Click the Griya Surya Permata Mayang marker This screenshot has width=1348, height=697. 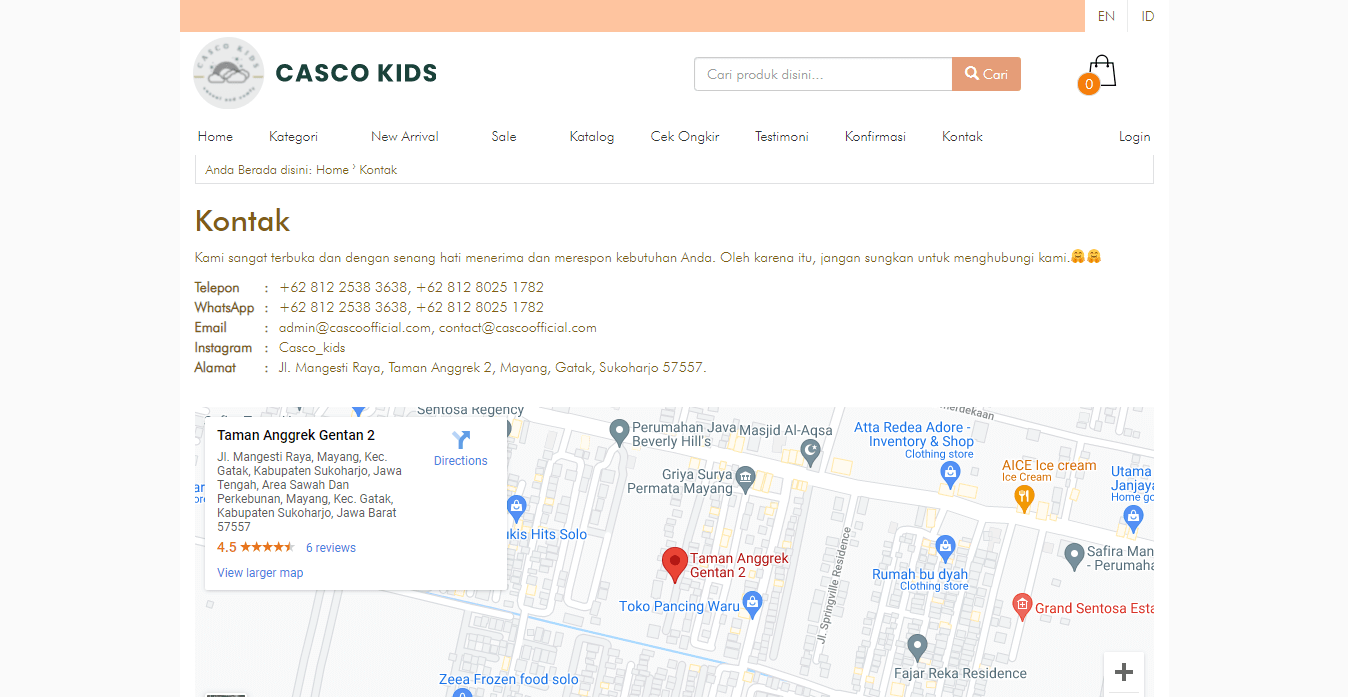click(x=746, y=481)
